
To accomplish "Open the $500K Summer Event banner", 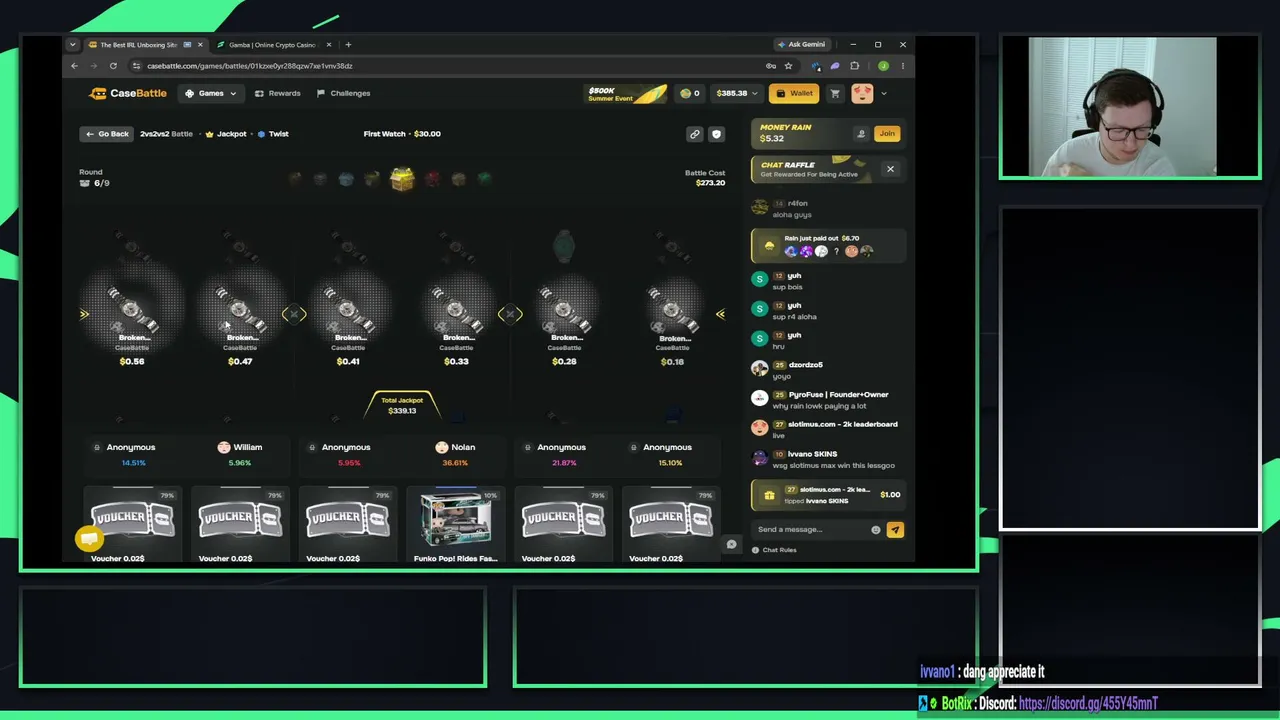I will (x=626, y=93).
